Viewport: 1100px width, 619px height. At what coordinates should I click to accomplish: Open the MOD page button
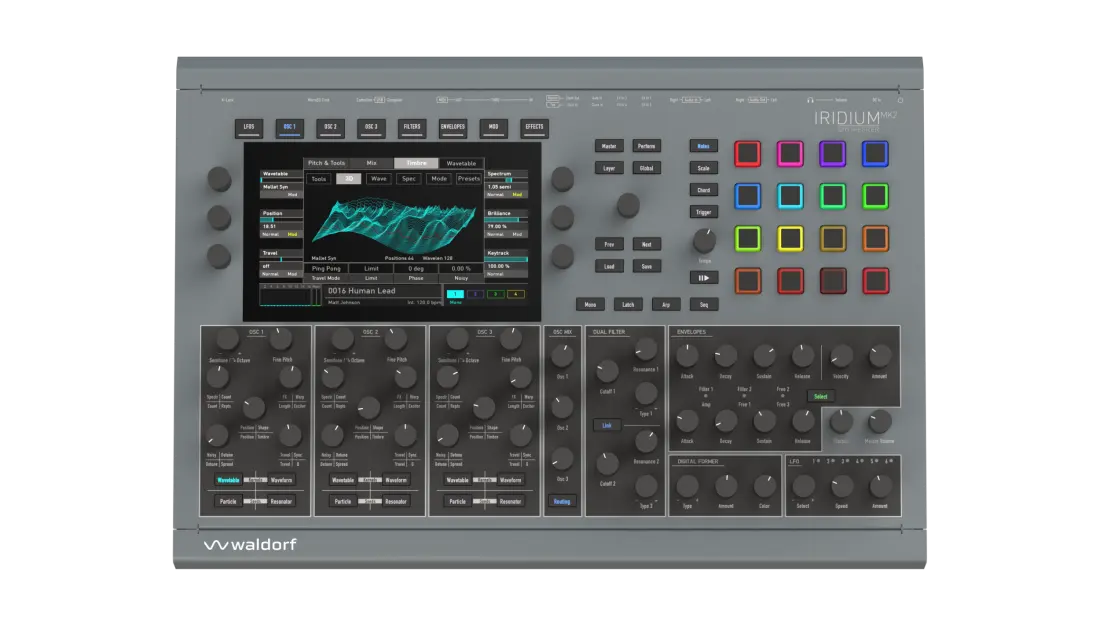point(493,128)
